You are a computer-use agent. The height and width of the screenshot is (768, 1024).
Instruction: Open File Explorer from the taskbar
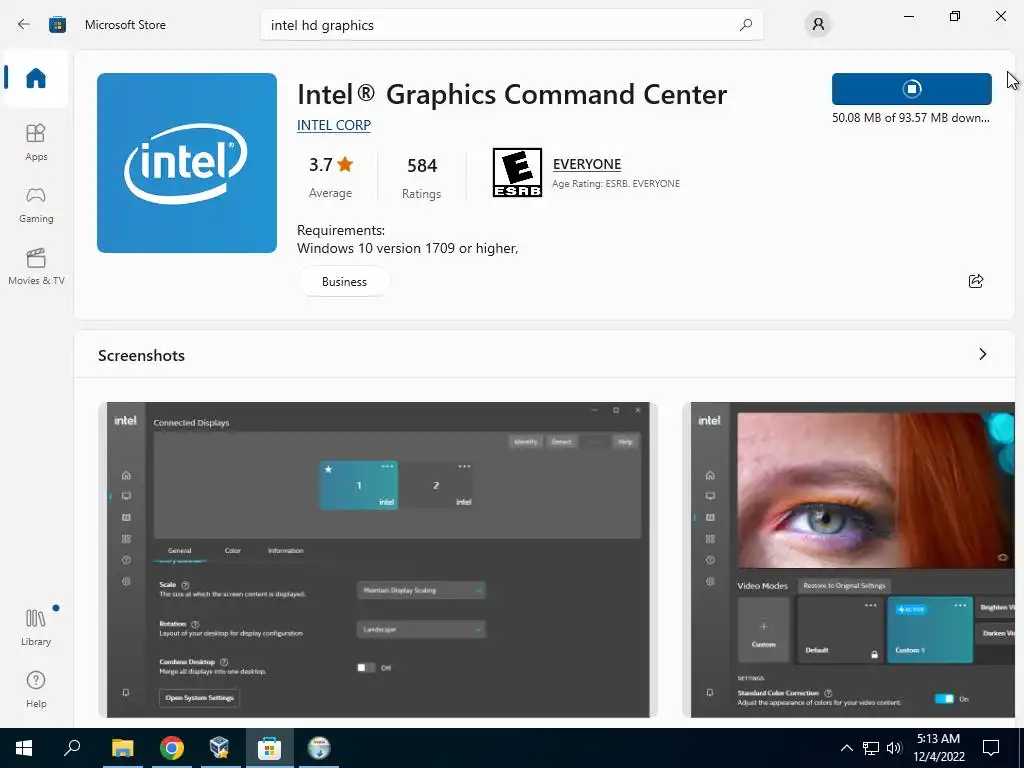tap(122, 748)
